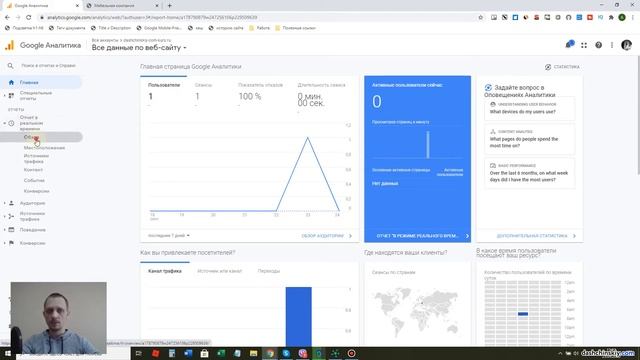Switch to the Канал трафика tab

click(x=165, y=271)
